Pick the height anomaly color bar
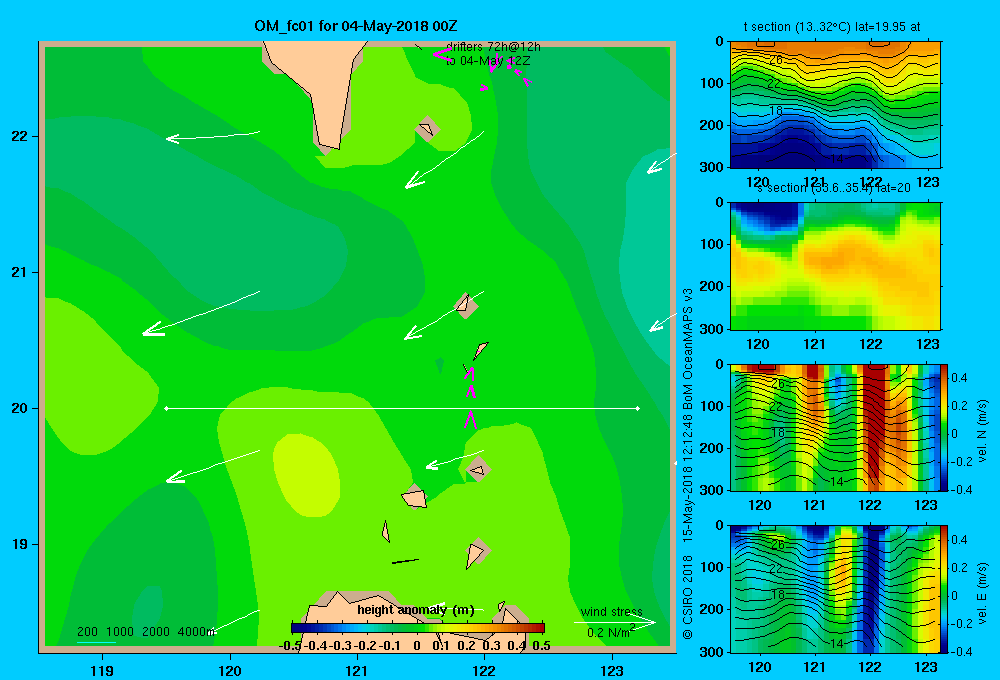Screen dimensions: 1000x680 pos(418,628)
